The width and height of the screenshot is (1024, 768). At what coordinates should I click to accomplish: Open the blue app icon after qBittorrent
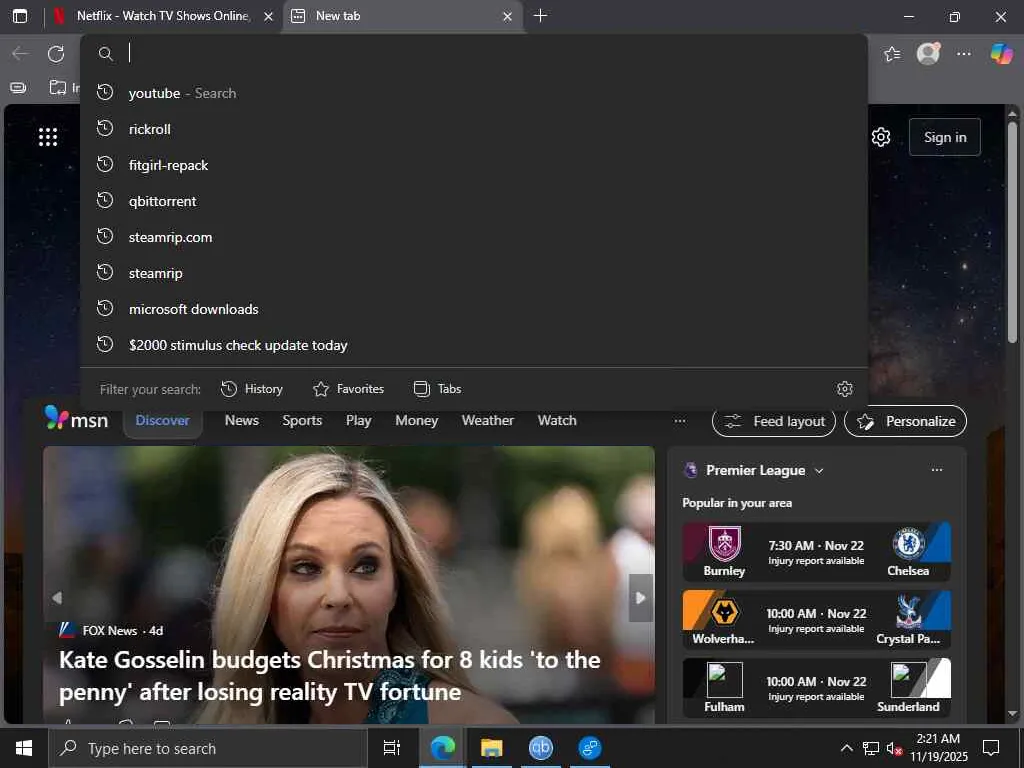(x=590, y=748)
